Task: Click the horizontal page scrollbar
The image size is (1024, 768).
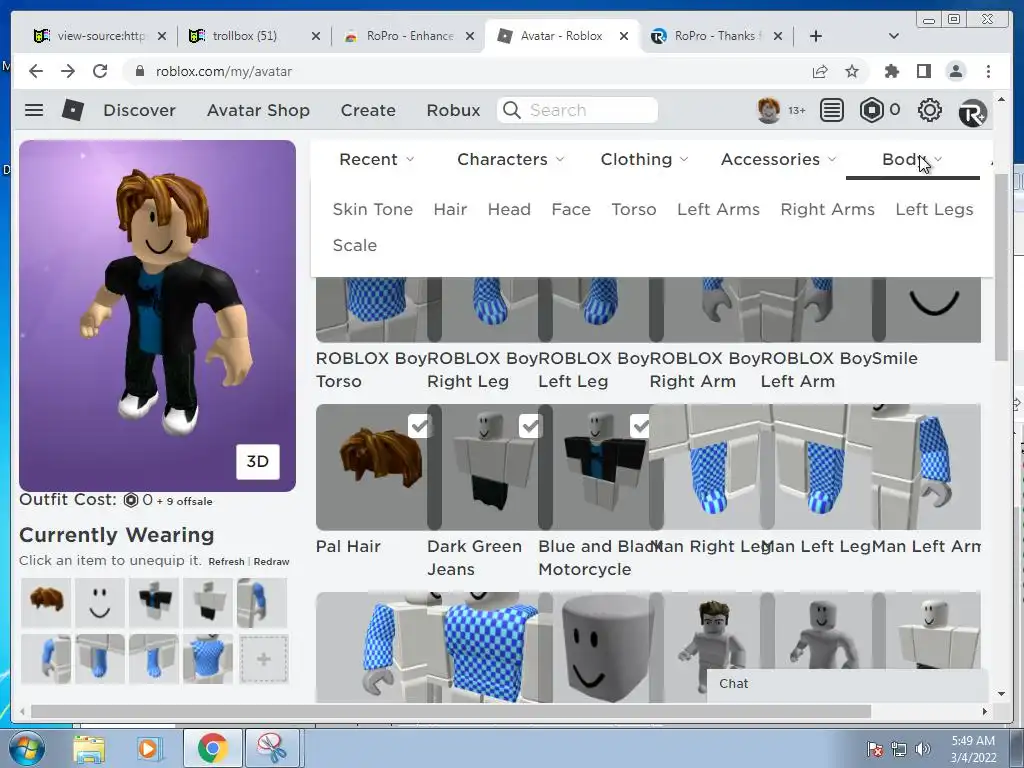Action: tap(451, 711)
